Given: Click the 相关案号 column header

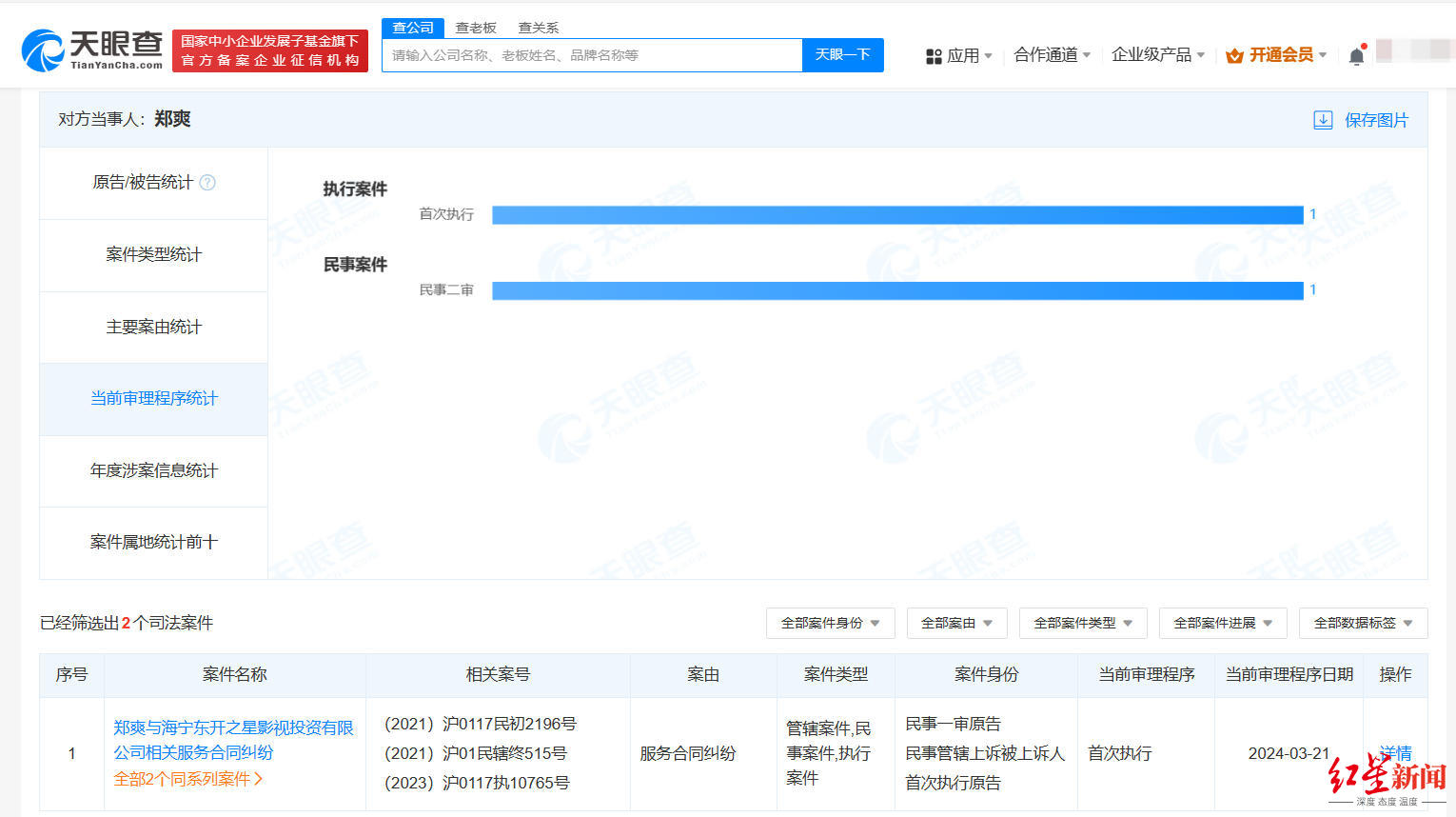Looking at the screenshot, I should 498,674.
